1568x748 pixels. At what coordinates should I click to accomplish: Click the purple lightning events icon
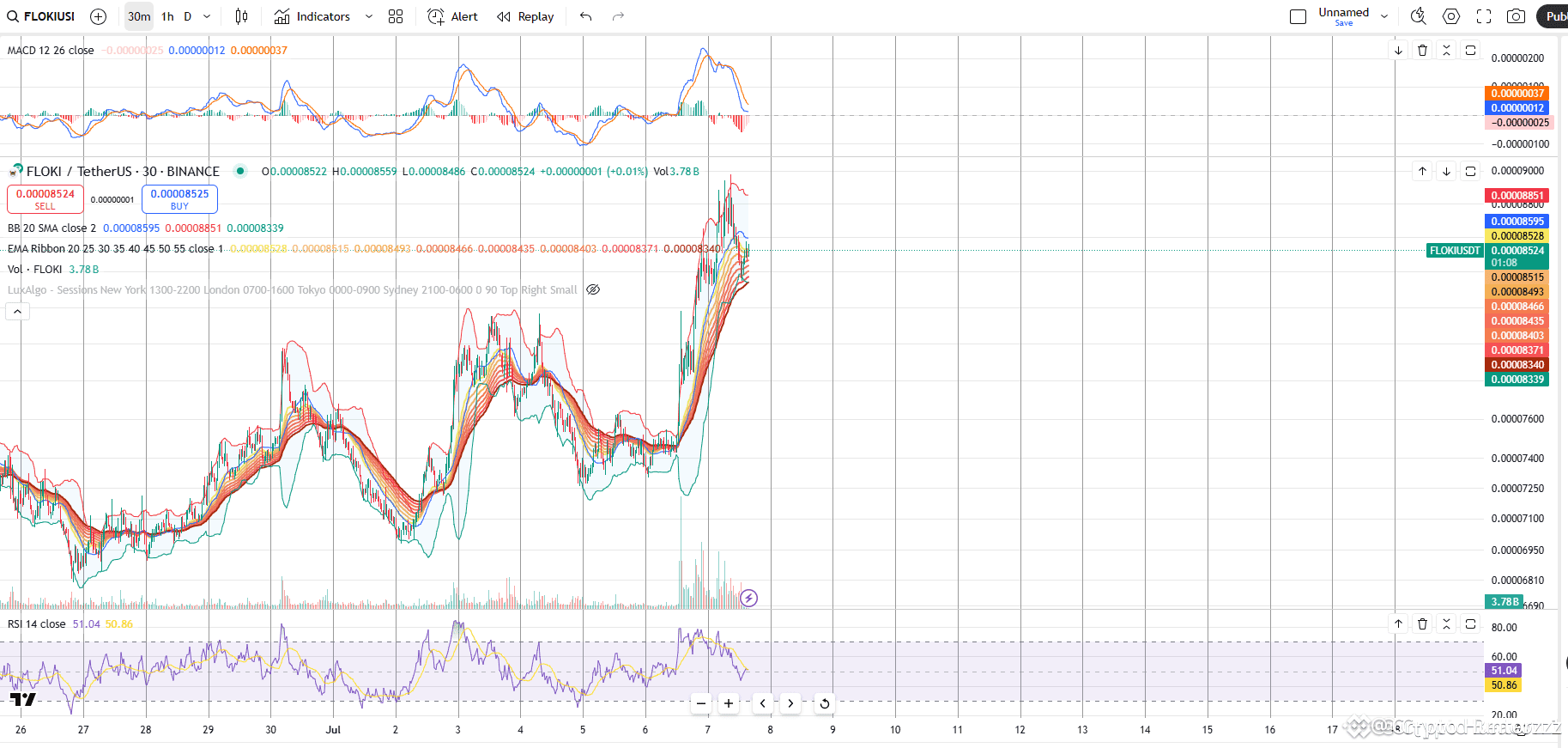748,598
